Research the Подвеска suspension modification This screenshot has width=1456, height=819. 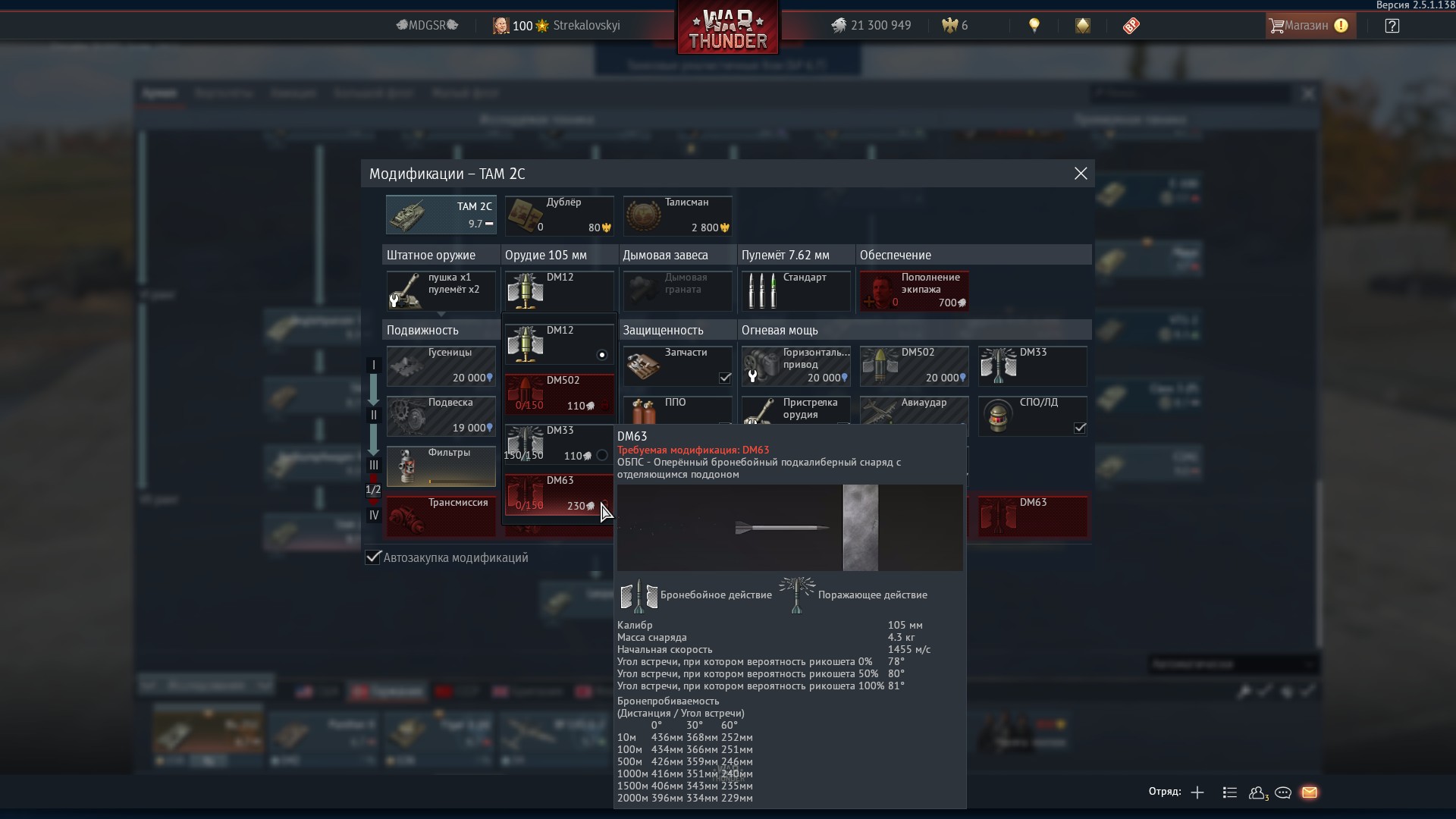(x=441, y=416)
